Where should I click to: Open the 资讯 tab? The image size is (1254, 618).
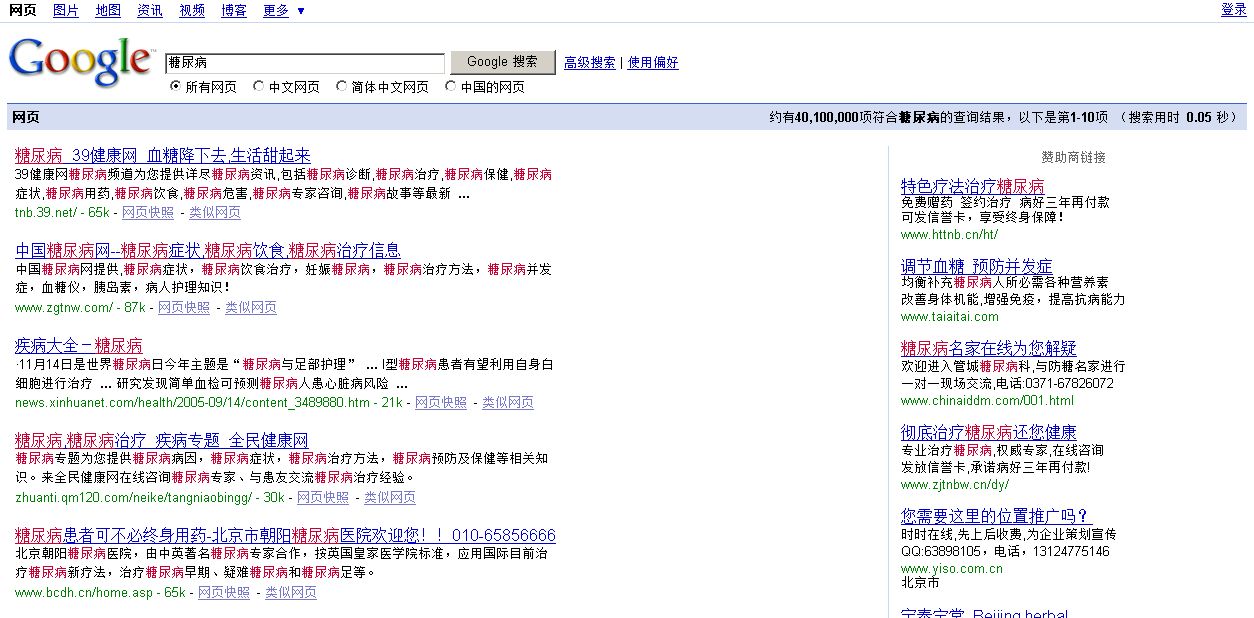pos(150,10)
